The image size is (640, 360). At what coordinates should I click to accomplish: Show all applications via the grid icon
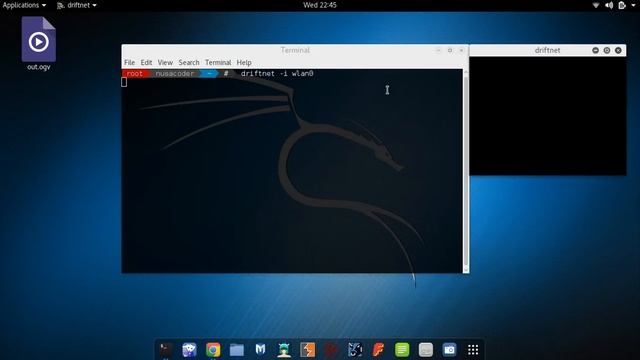[473, 350]
